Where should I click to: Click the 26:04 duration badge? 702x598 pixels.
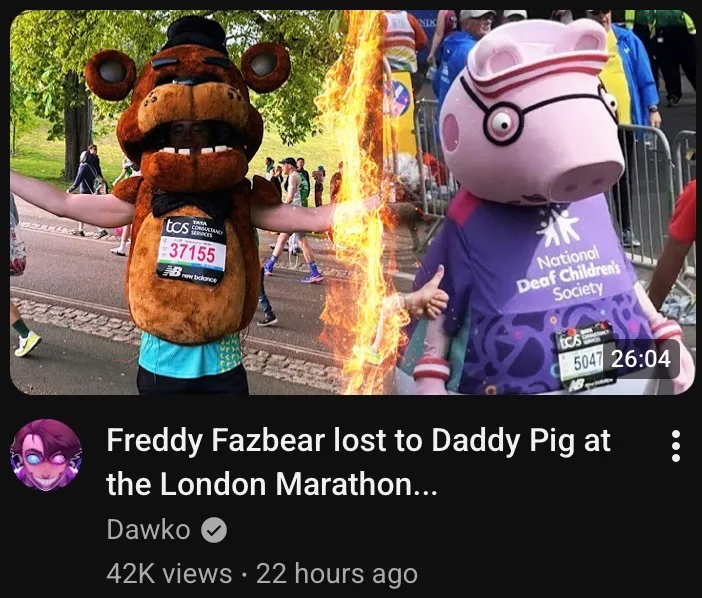click(x=641, y=359)
